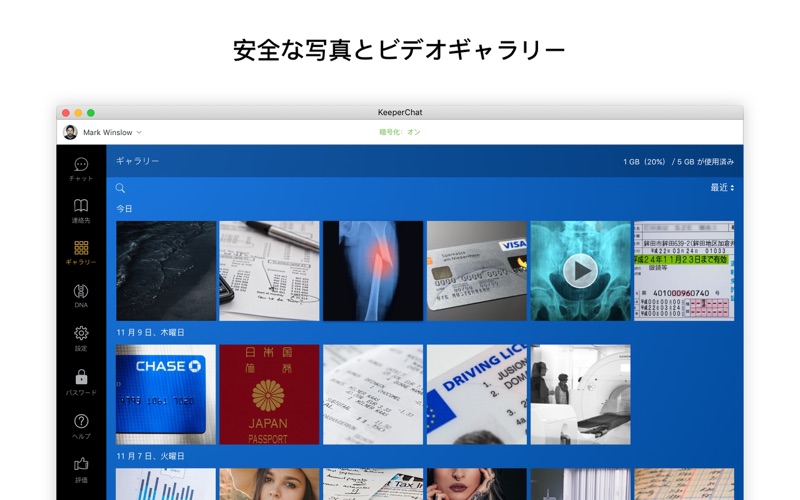Open the broken bone X-ray image
The width and height of the screenshot is (800, 500).
[x=373, y=271]
